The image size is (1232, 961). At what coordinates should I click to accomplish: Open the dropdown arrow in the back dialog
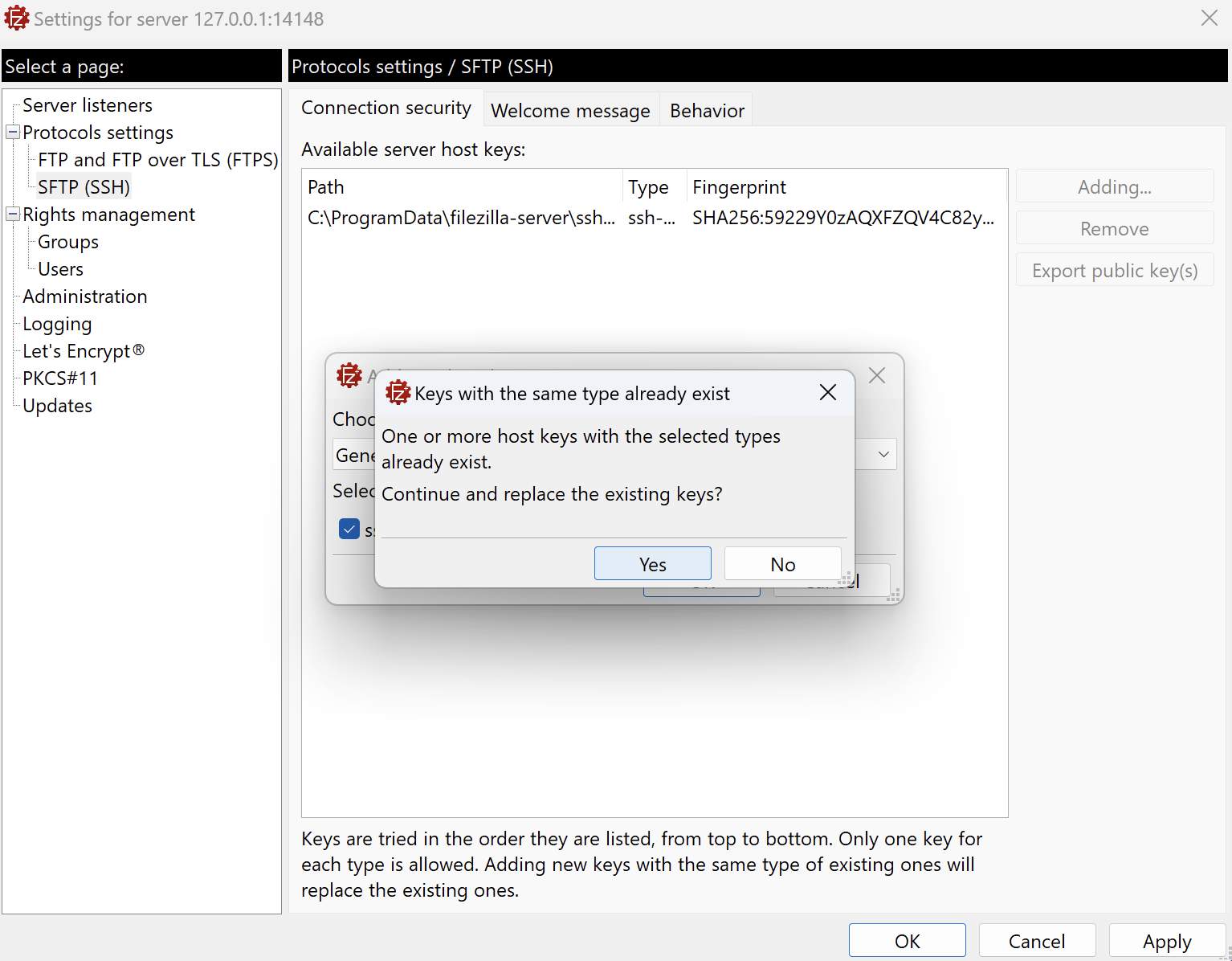883,454
